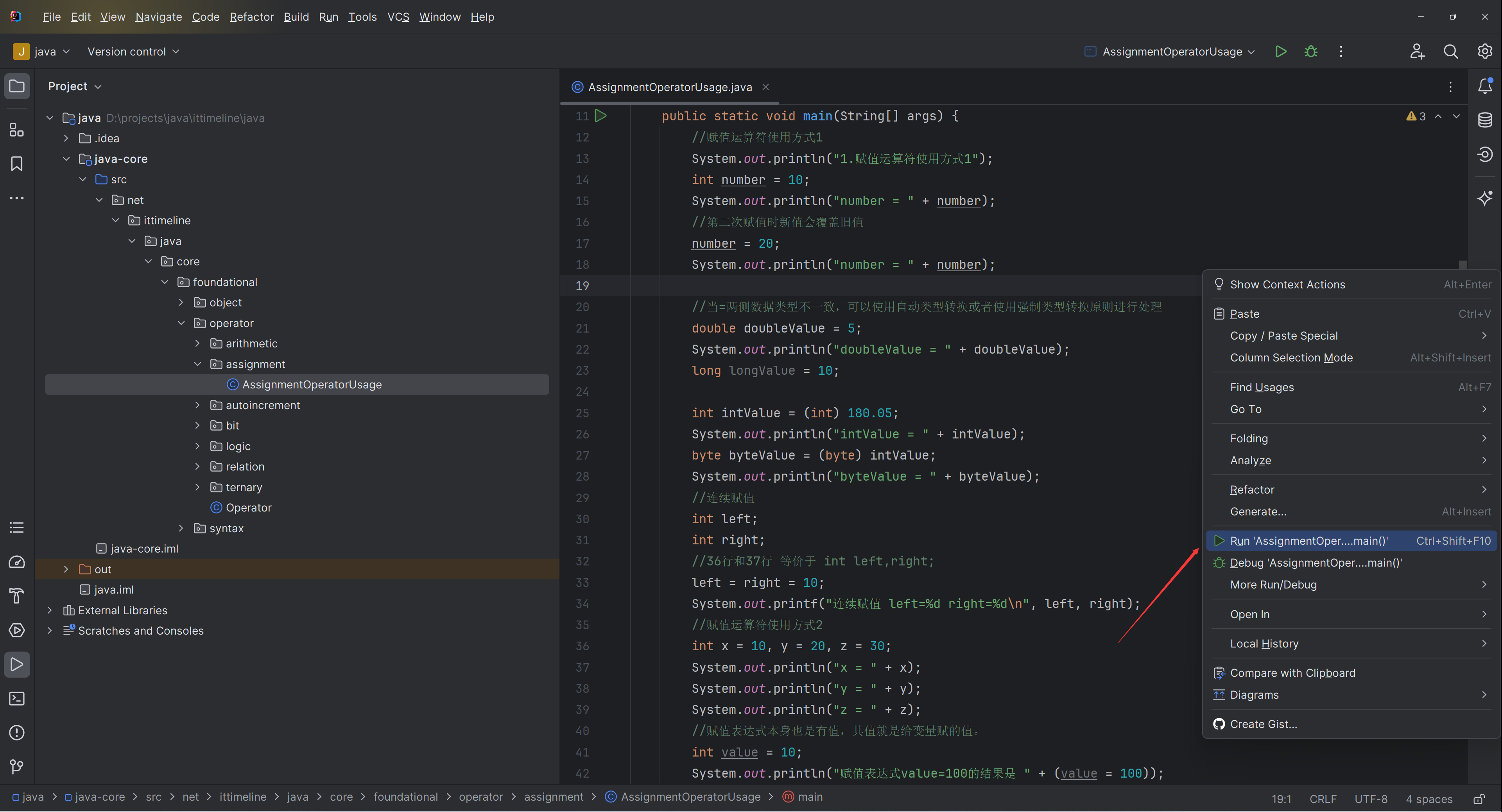The image size is (1502, 812).
Task: Open the VCS menu
Action: point(398,17)
